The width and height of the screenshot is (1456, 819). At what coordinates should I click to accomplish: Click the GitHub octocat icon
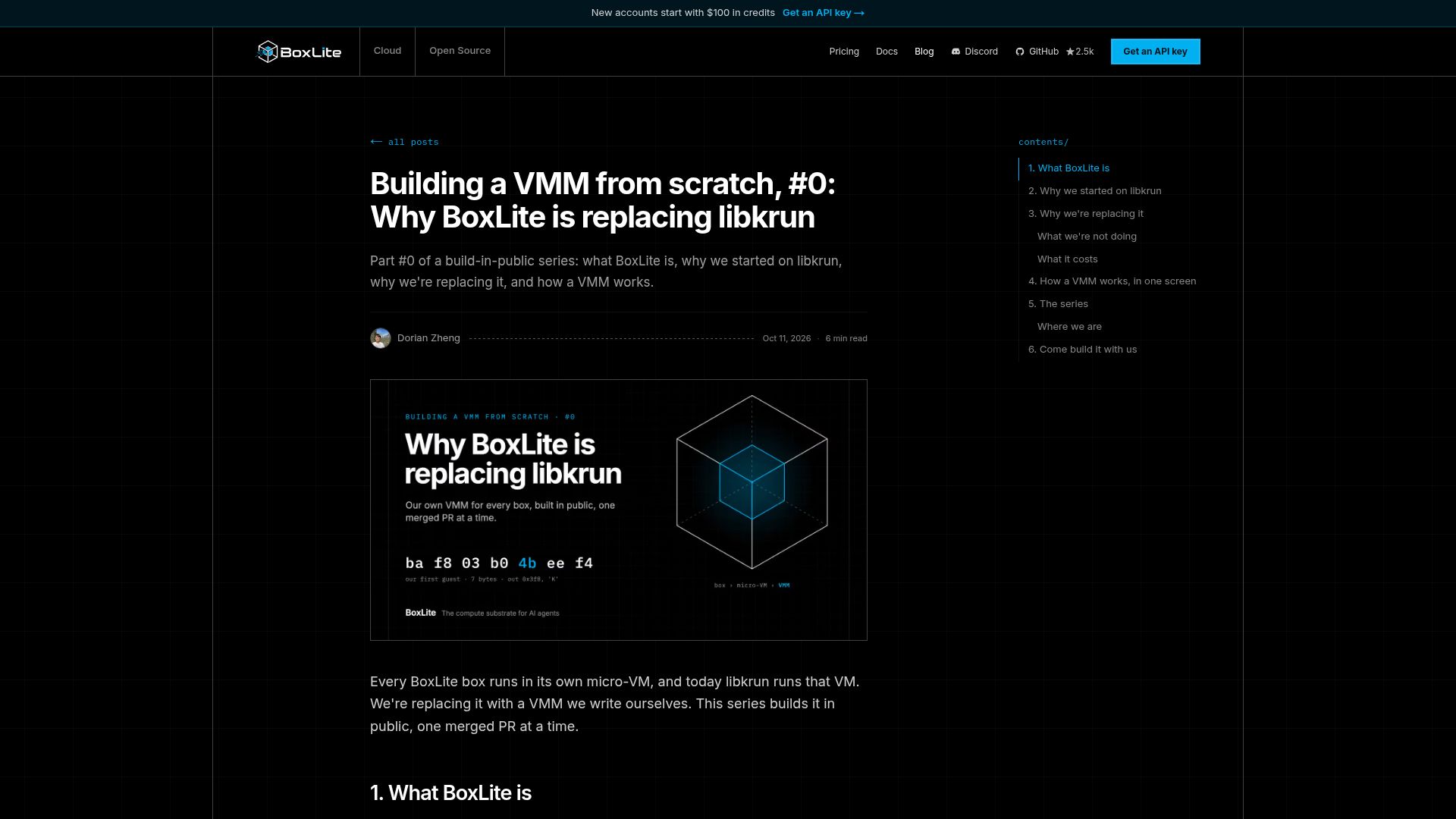pos(1020,52)
